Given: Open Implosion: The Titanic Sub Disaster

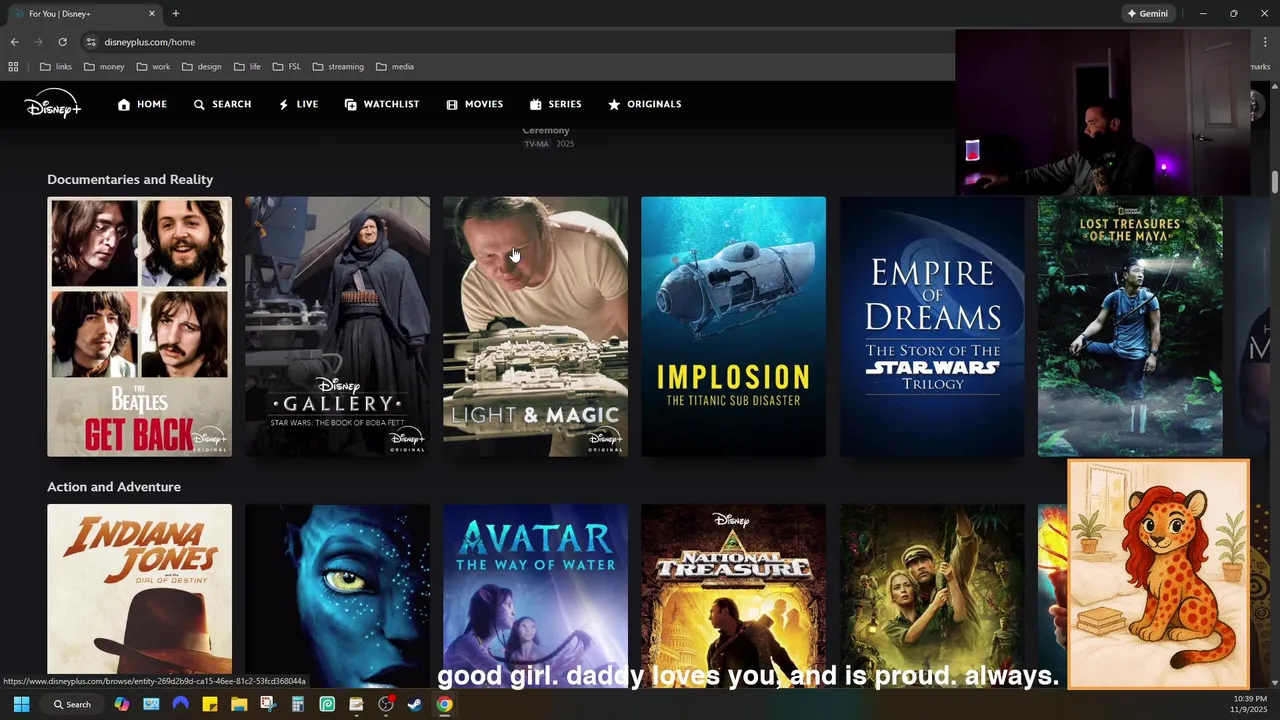Looking at the screenshot, I should pos(733,326).
